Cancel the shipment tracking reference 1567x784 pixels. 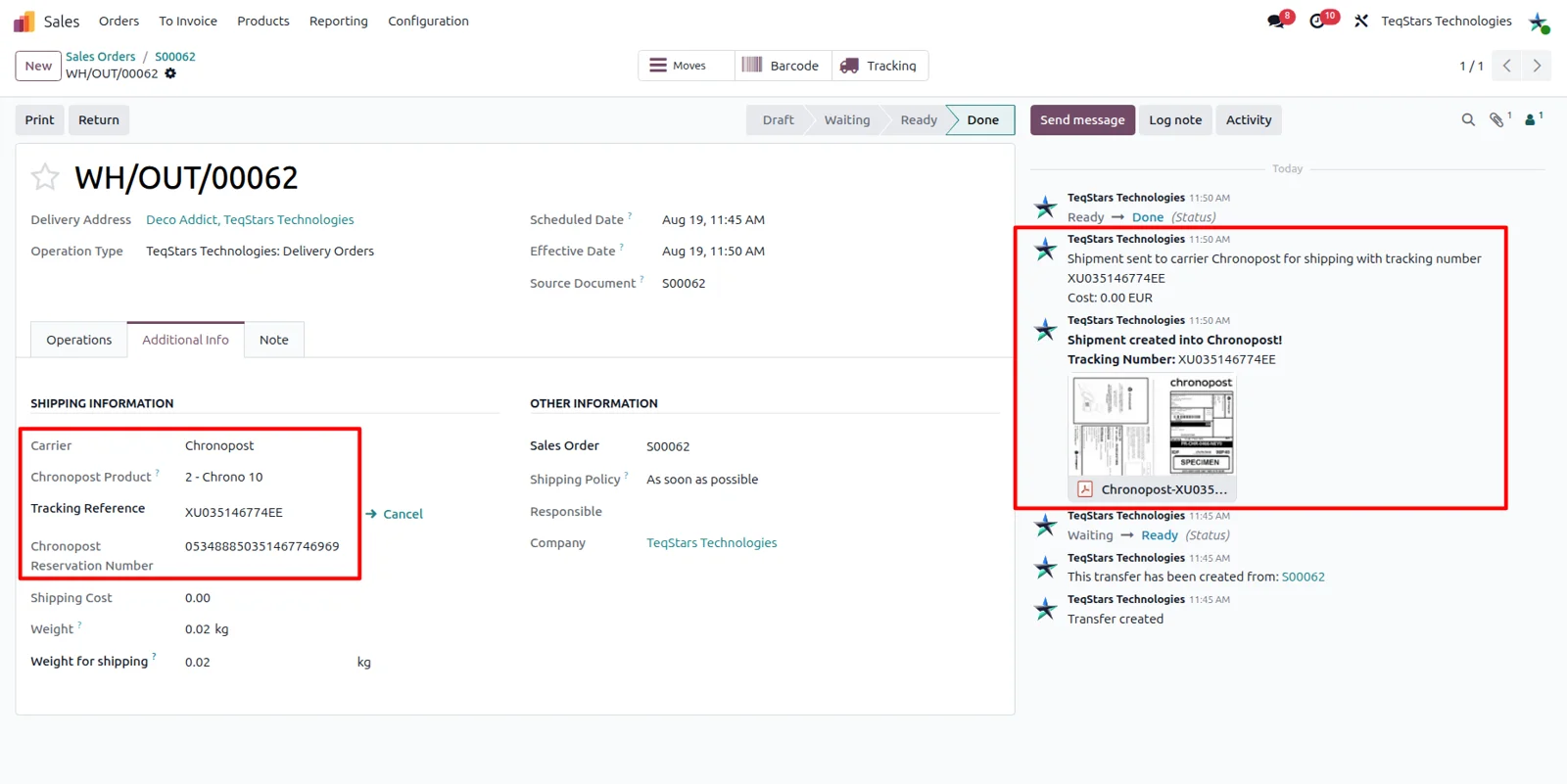395,514
